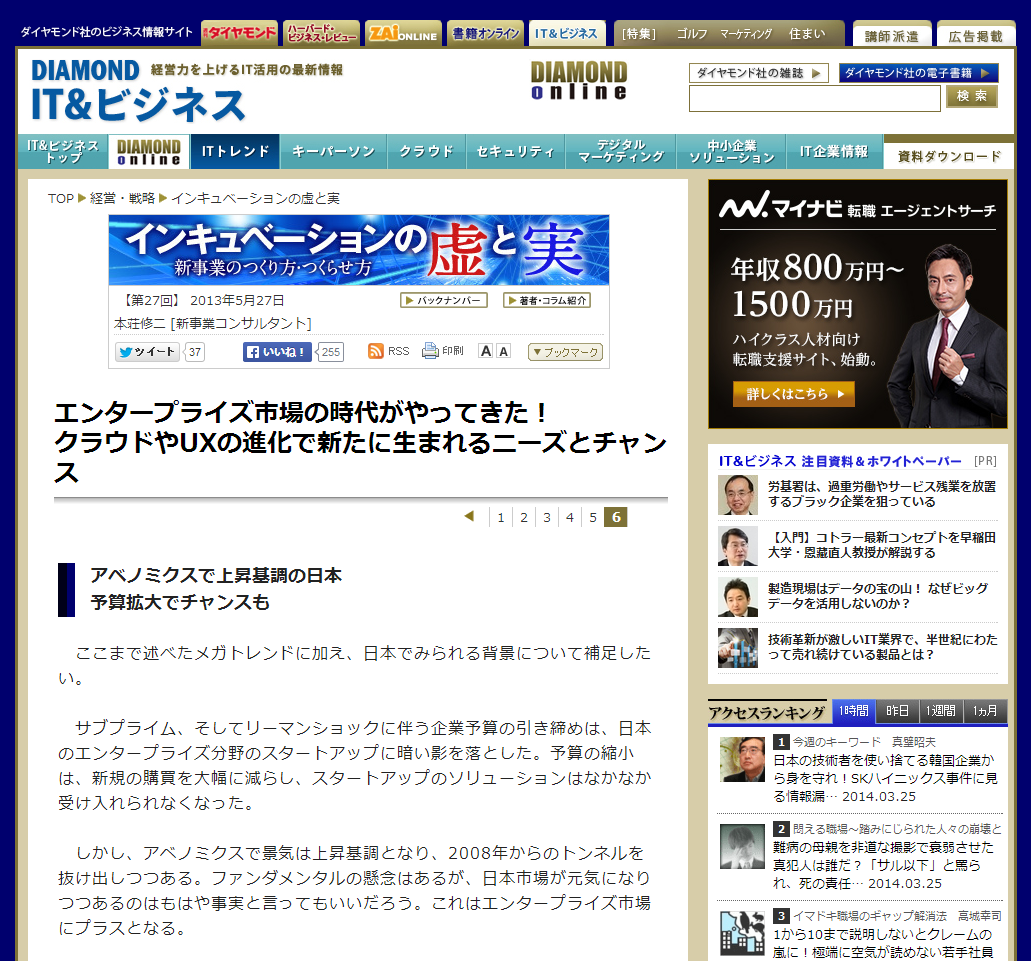Open the キーパーソン nav tab
This screenshot has width=1031, height=961.
coord(333,152)
